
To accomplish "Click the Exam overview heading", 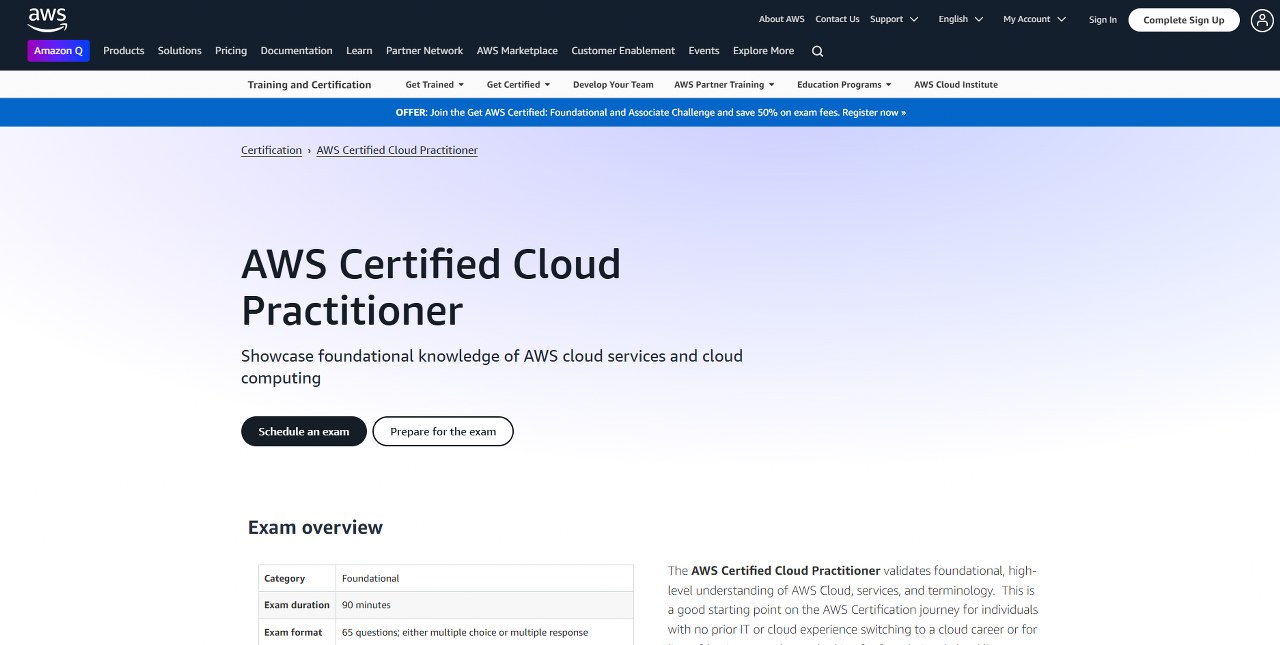I will coord(315,527).
